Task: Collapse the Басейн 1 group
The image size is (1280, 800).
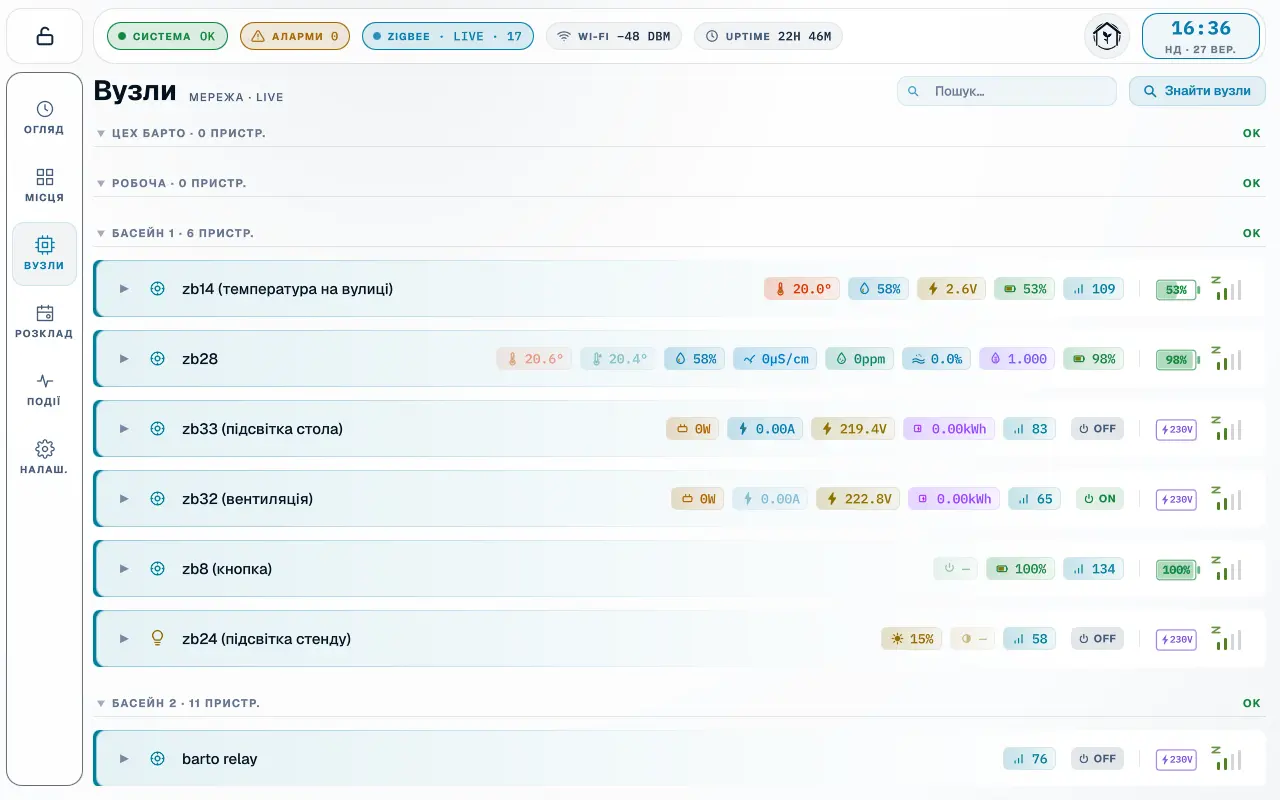Action: click(x=101, y=233)
